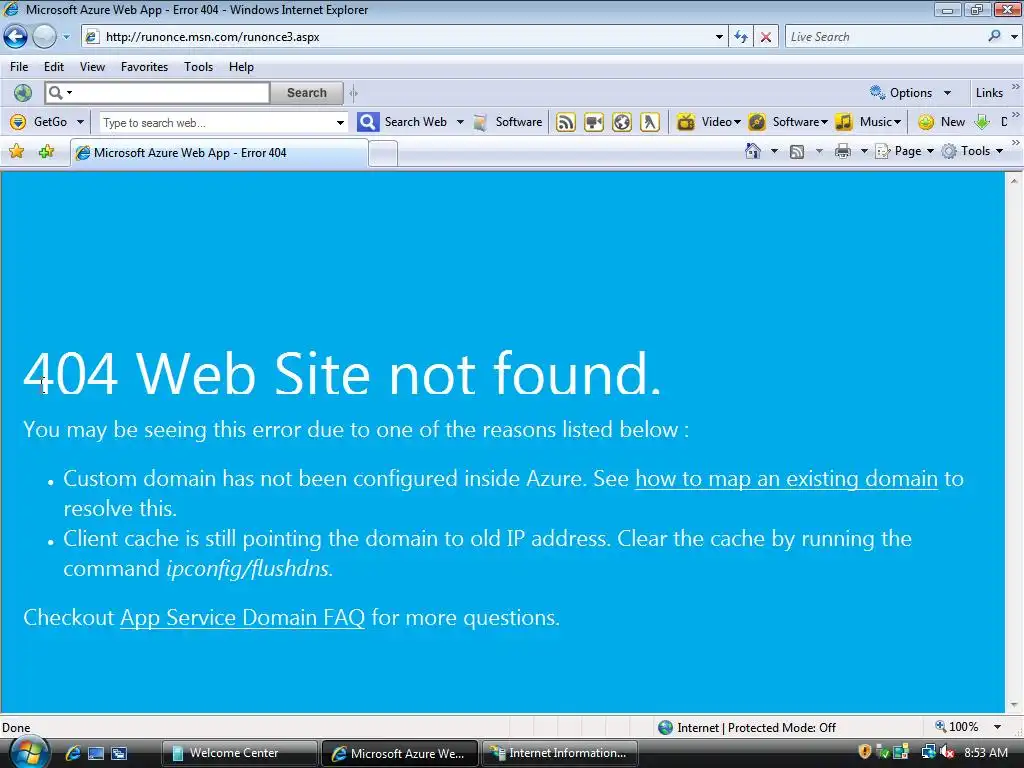1024x768 pixels.
Task: Click the toolbar search box with magnifier
Action: 157,93
